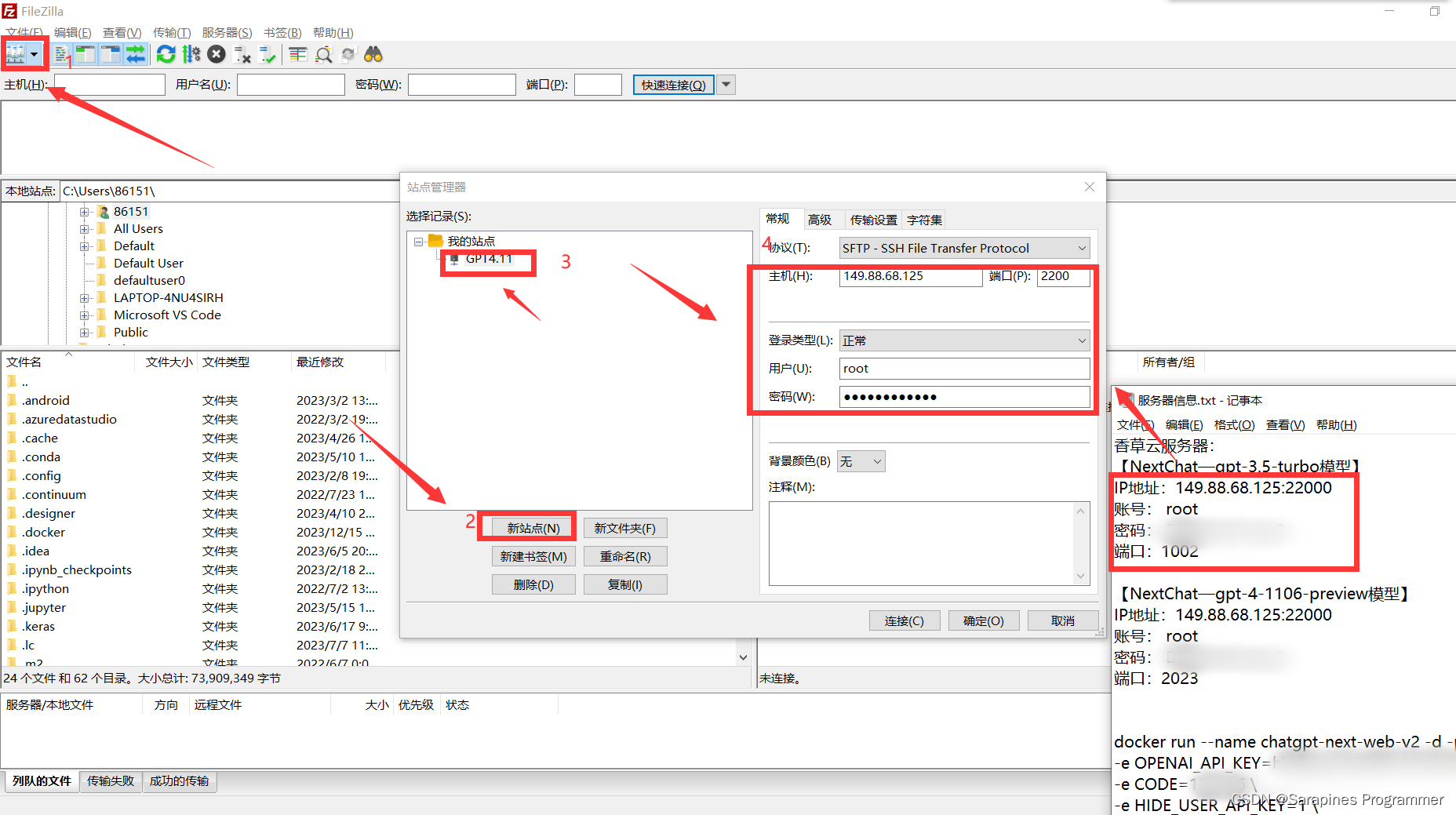
Task: Click the 主机 host input field
Action: click(910, 276)
